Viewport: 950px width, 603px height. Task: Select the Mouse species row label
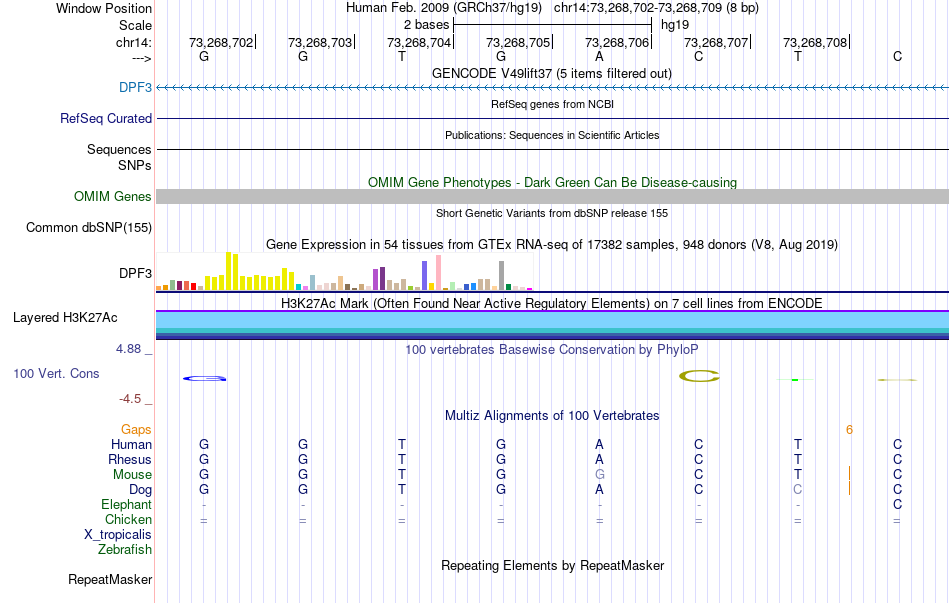[131, 475]
